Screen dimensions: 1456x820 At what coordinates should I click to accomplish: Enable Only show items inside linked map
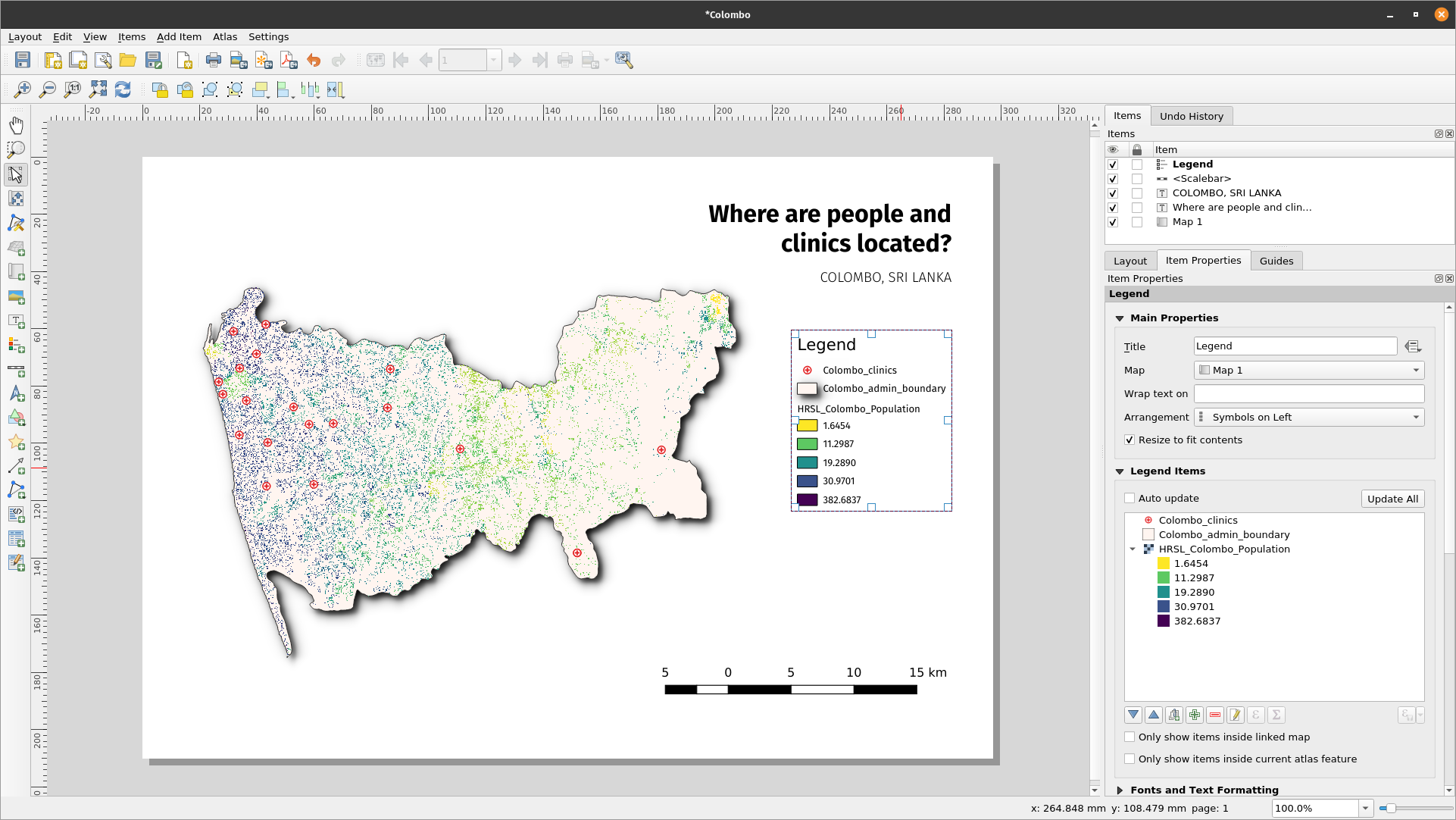point(1129,737)
